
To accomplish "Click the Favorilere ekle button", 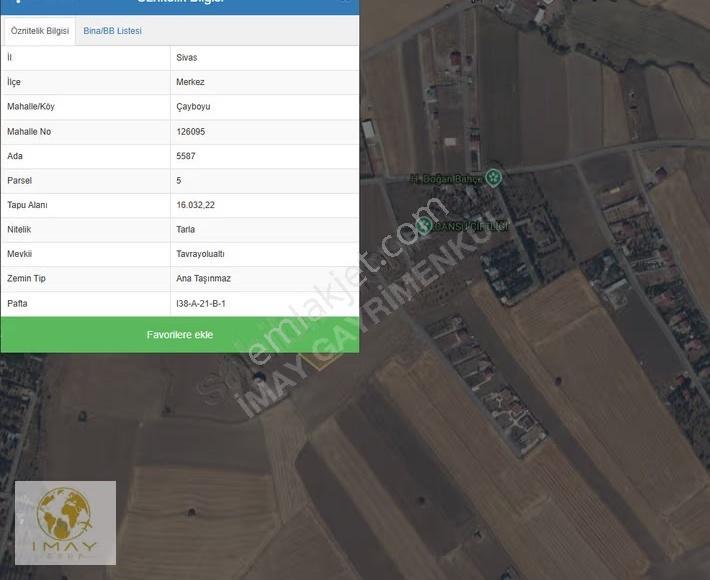I will [180, 335].
